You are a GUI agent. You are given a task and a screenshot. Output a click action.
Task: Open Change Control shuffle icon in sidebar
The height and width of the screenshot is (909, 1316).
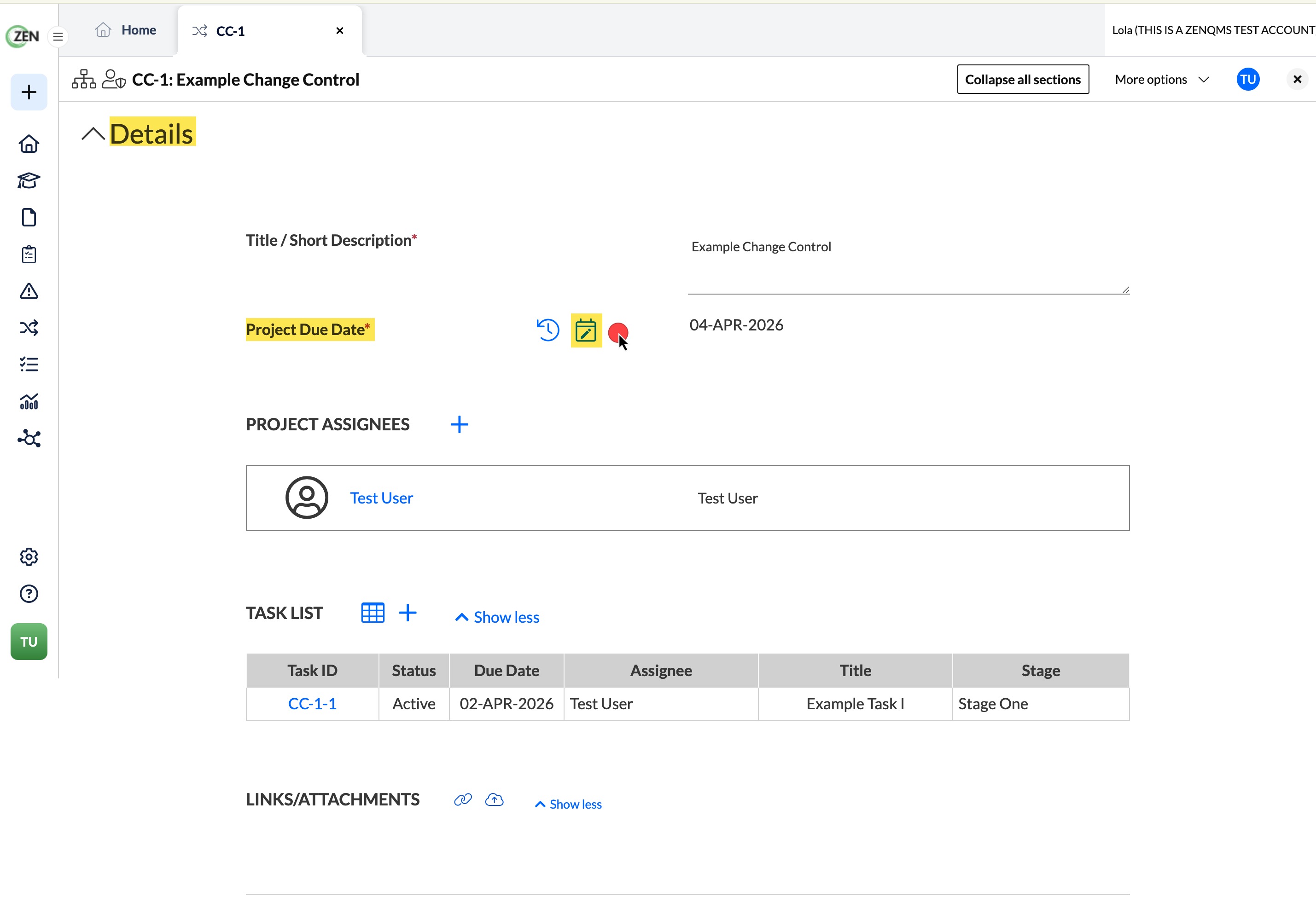tap(29, 328)
